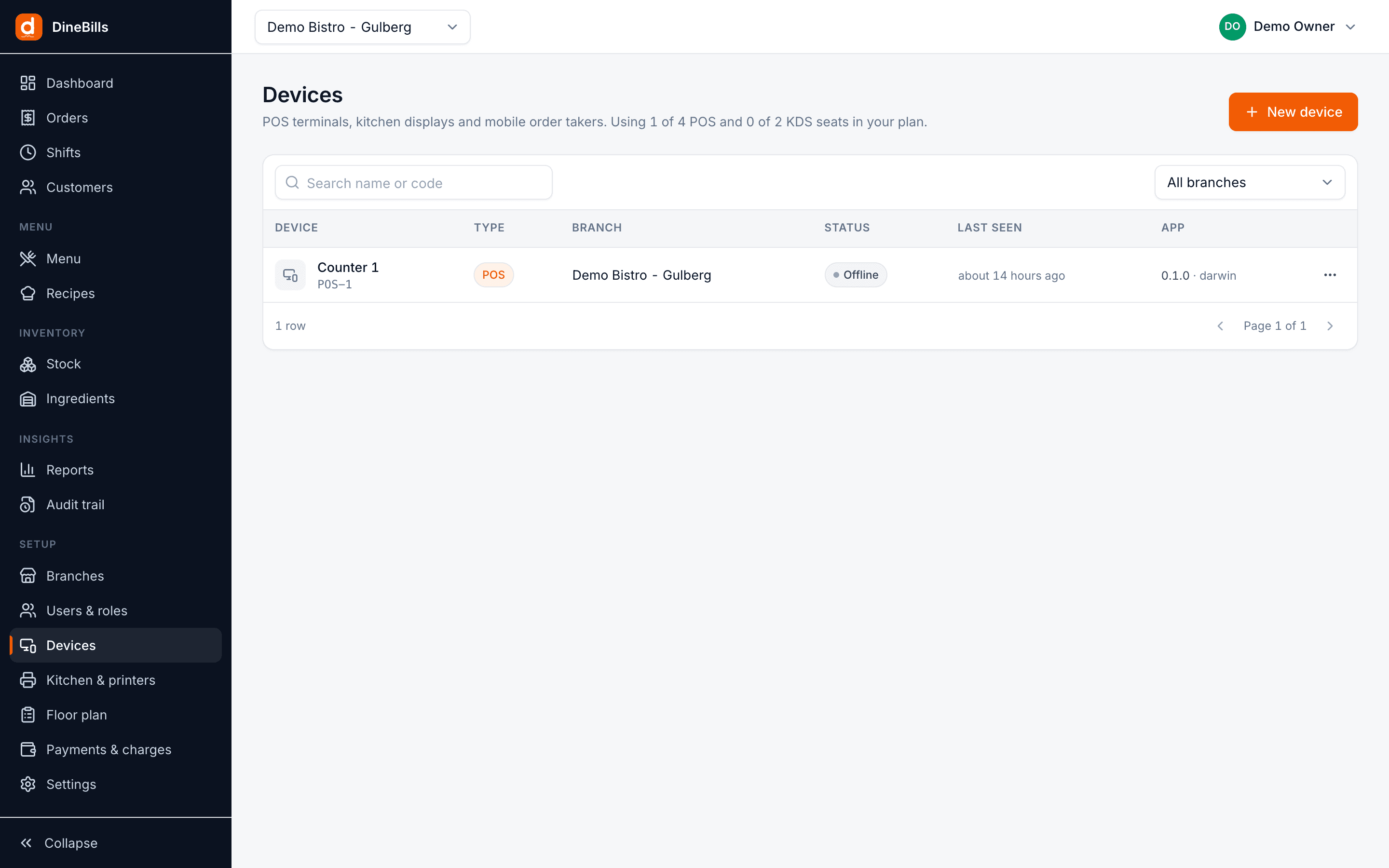Click the STATUS column header
This screenshot has height=868, width=1389.
[846, 228]
